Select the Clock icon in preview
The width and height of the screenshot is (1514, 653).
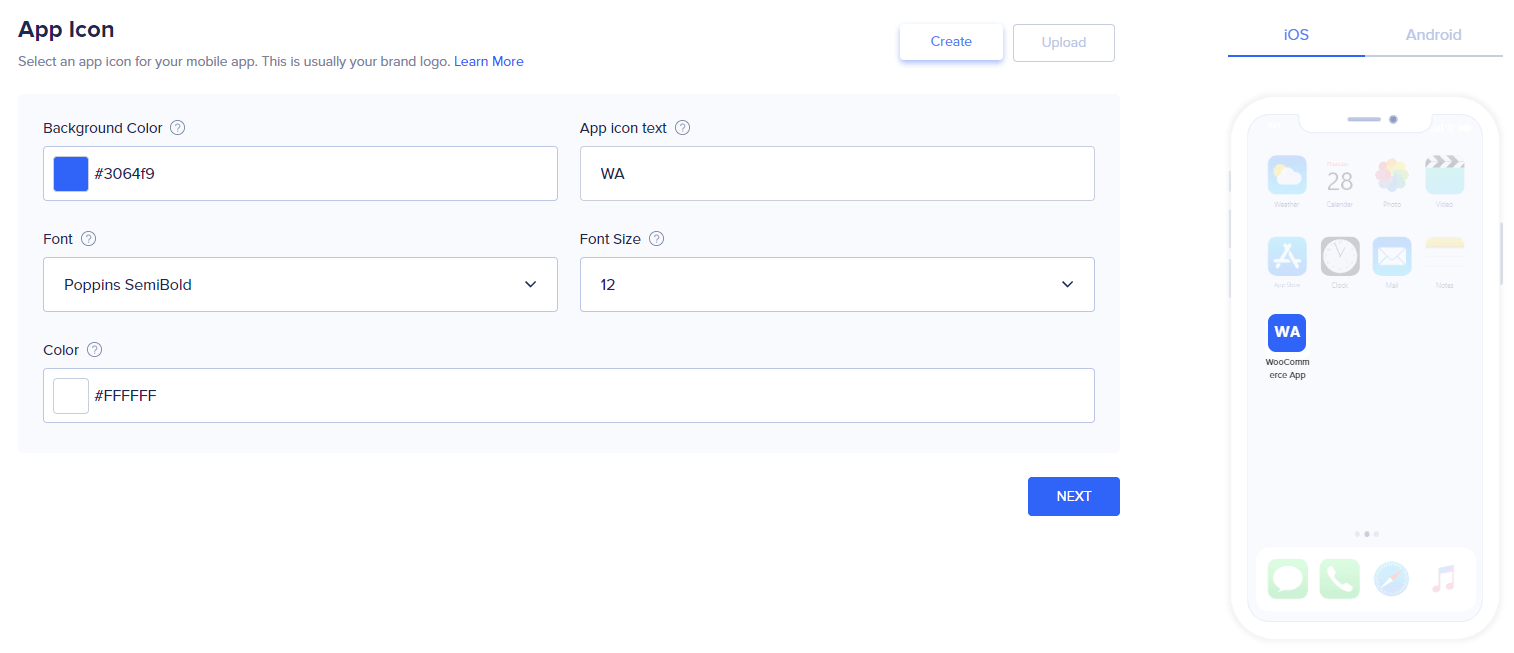(1340, 256)
